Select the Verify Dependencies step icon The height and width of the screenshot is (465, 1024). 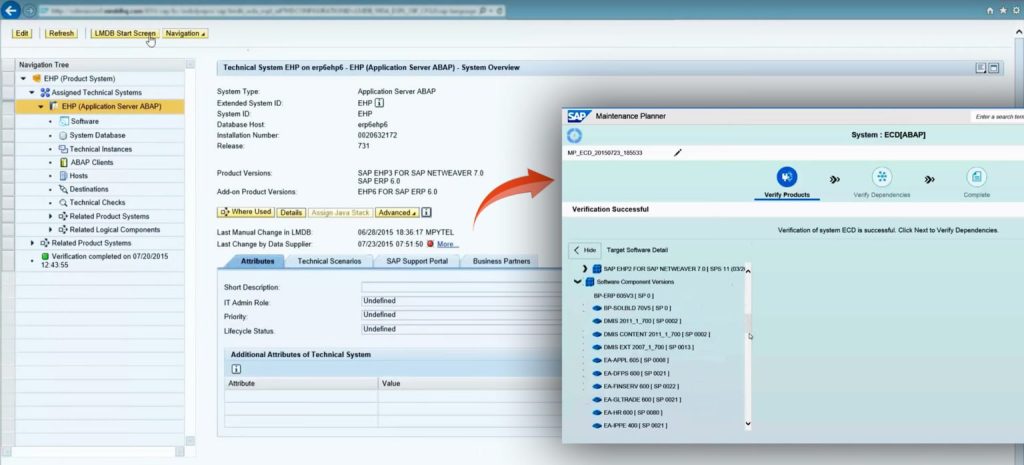pyautogui.click(x=882, y=176)
